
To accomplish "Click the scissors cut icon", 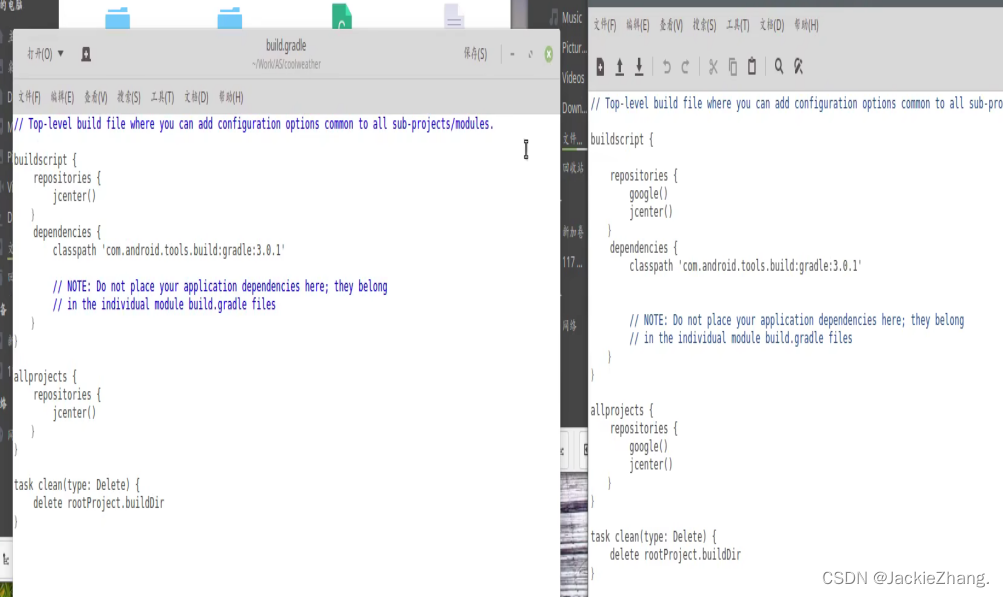I will (713, 67).
